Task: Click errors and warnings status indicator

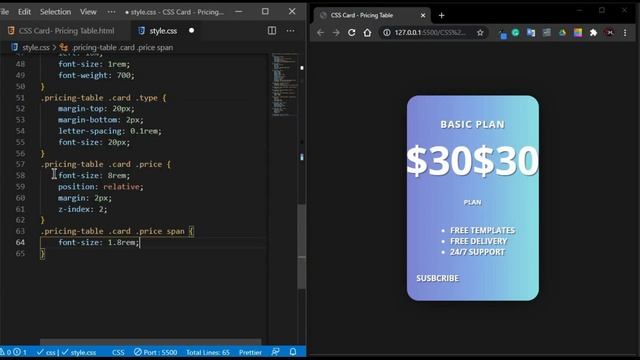Action: click(14, 352)
